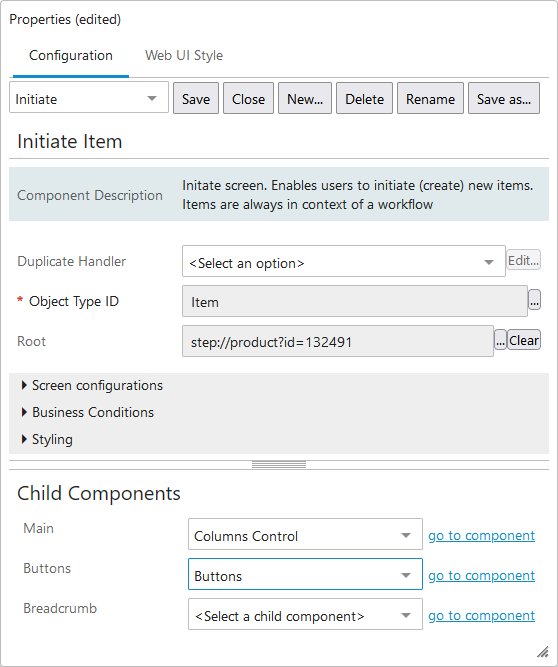Viewport: 558px width, 667px height.
Task: Click the Clear button next to Root
Action: (x=524, y=340)
